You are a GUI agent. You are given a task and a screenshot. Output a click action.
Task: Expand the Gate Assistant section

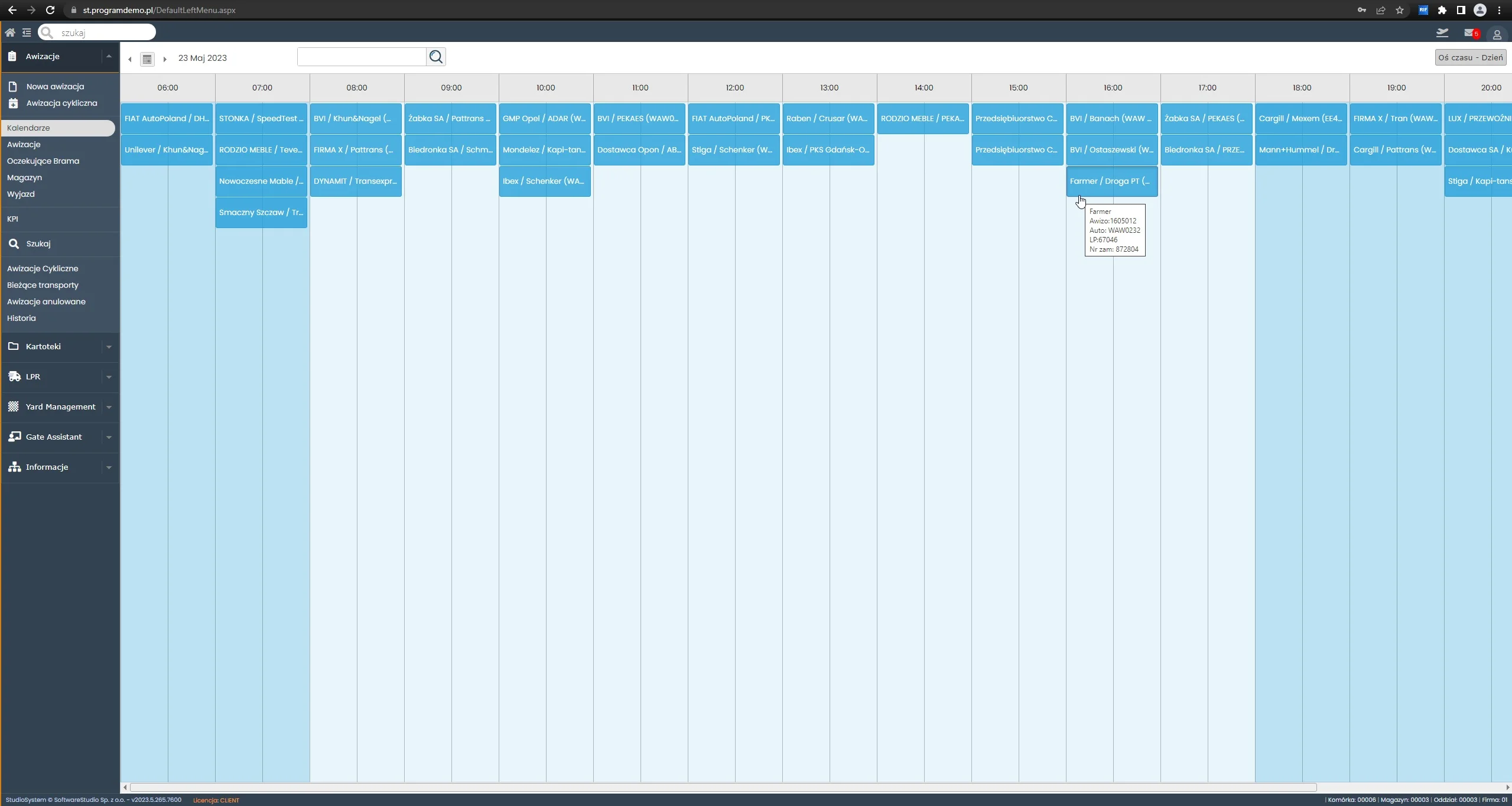(109, 437)
